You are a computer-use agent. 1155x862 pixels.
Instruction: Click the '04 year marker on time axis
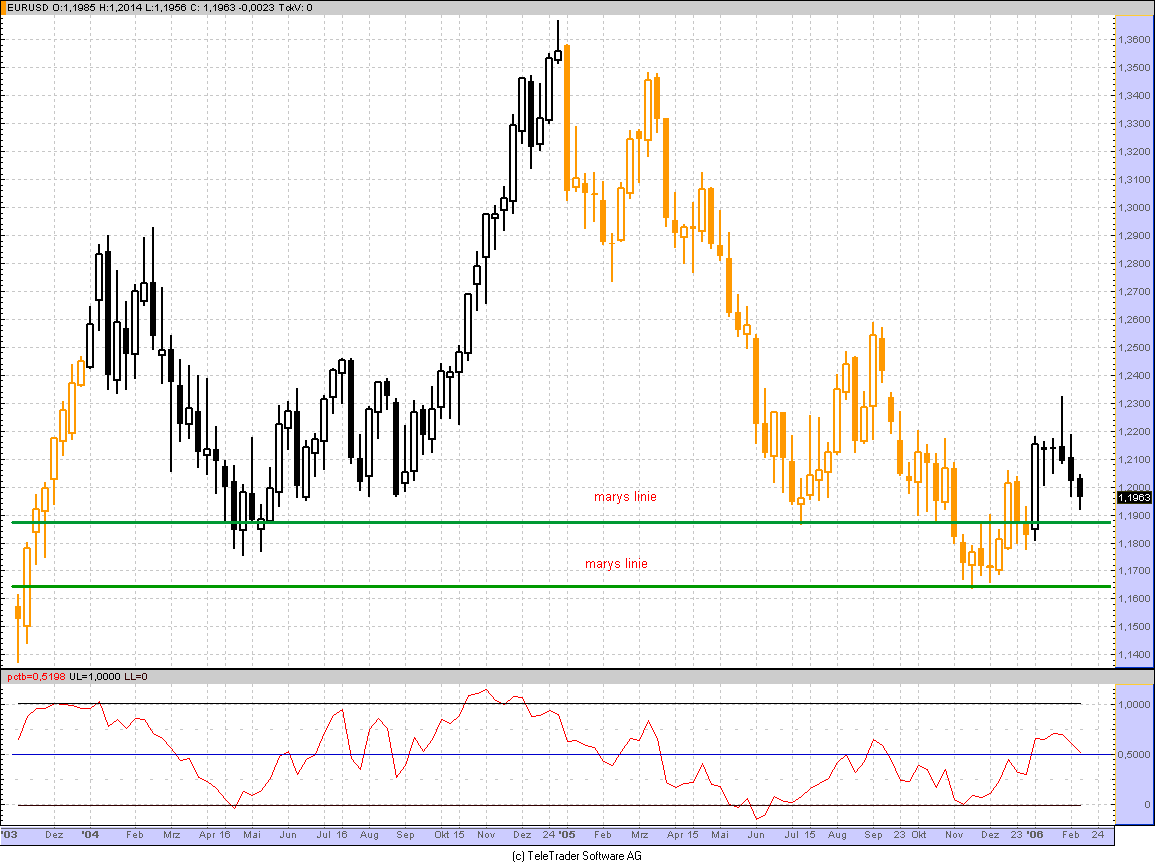click(x=91, y=834)
